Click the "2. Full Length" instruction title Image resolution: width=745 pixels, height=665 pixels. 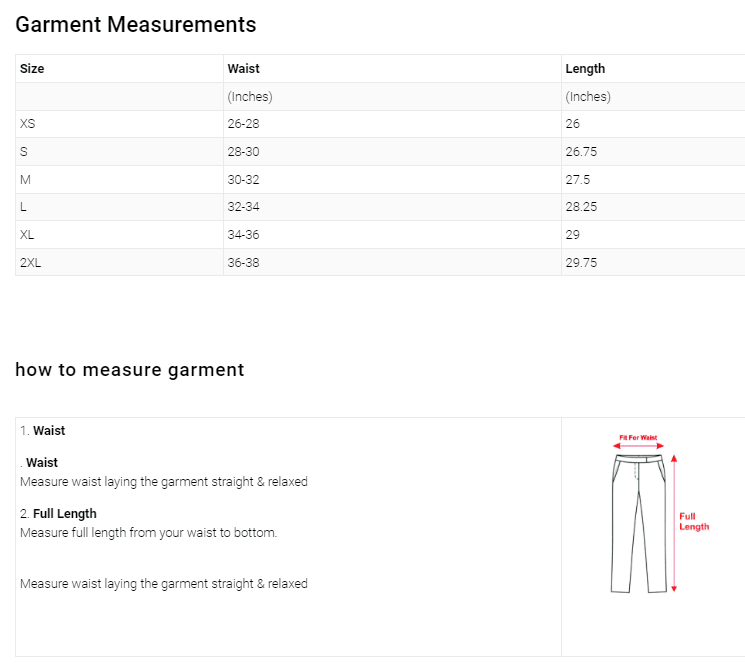(58, 514)
